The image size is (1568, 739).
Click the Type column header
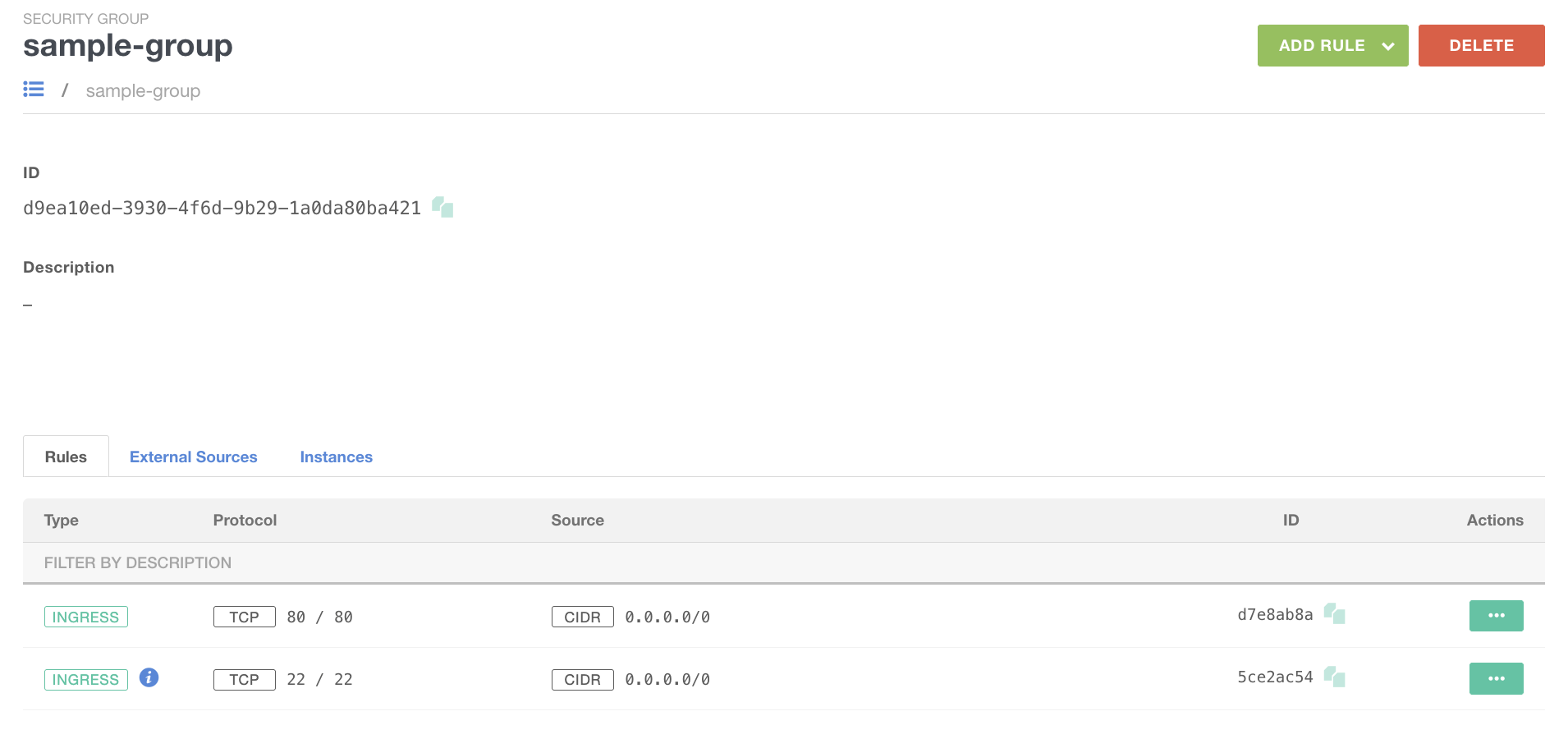pyautogui.click(x=62, y=521)
